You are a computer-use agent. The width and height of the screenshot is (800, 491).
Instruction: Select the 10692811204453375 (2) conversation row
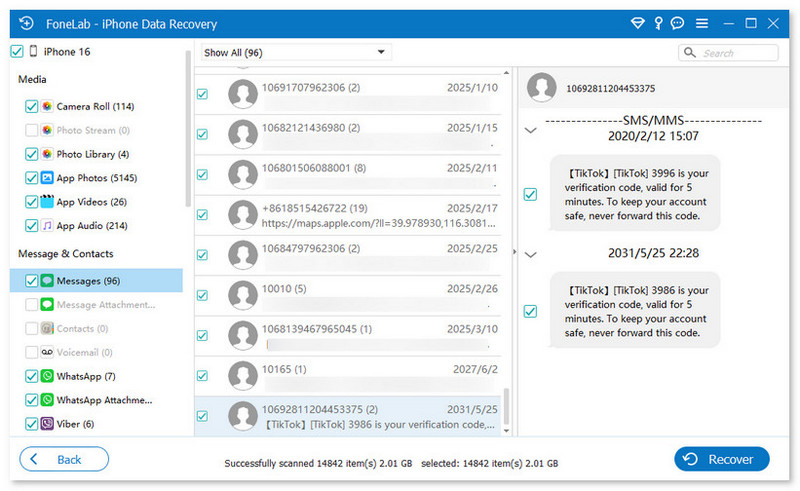[347, 416]
